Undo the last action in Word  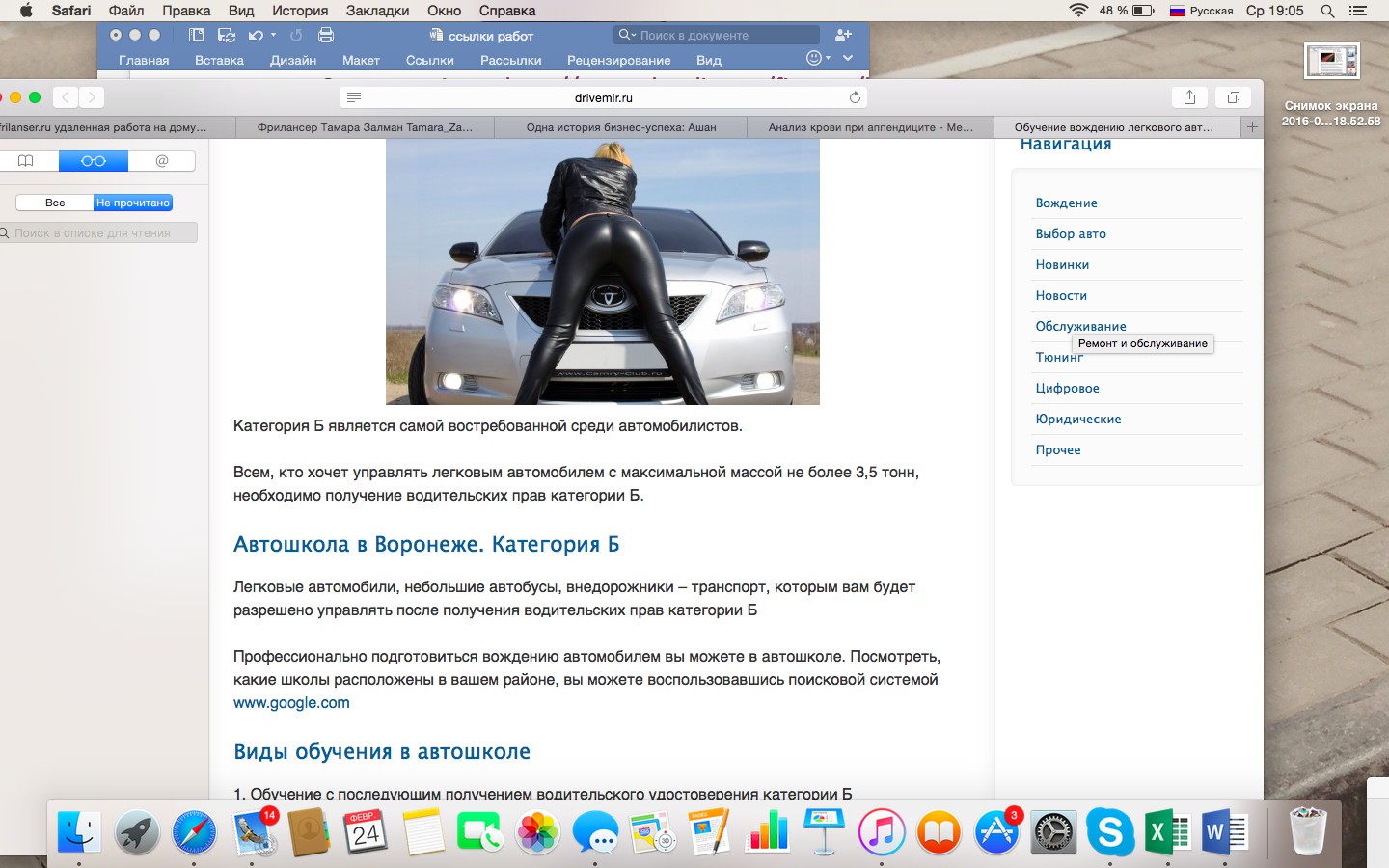tap(256, 35)
